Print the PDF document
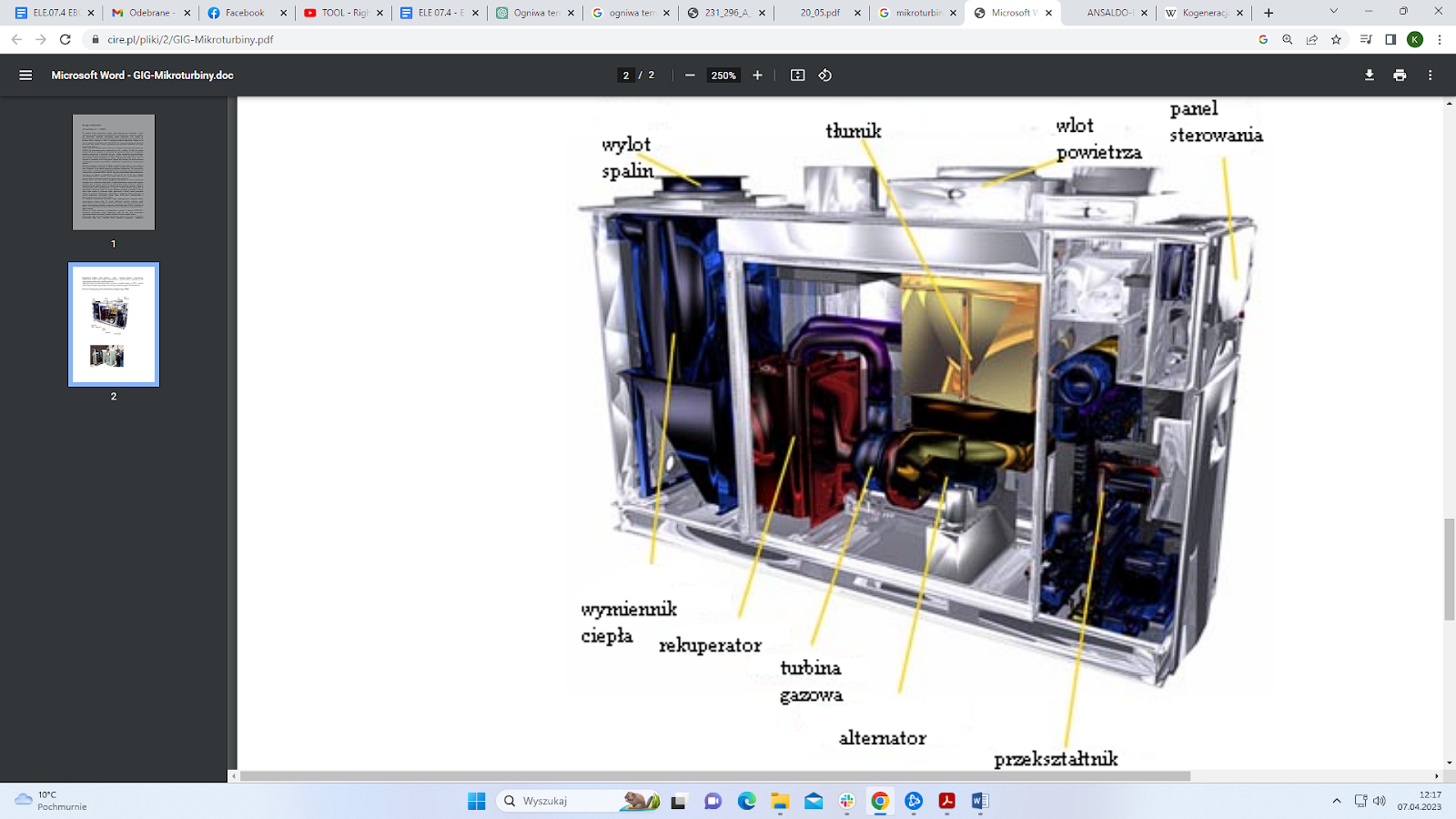Screen dimensions: 1456x819 (1400, 76)
